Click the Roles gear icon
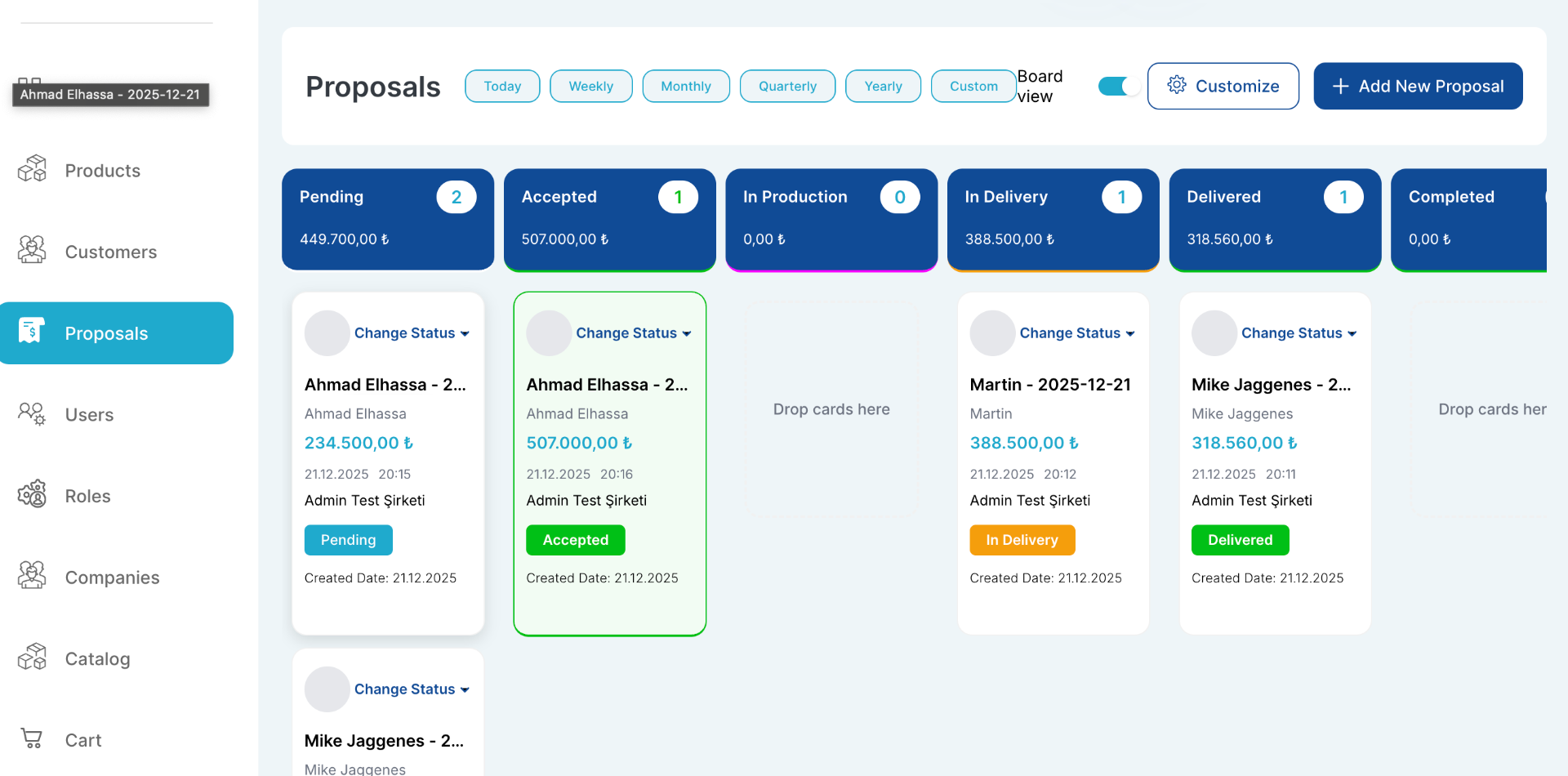This screenshot has height=776, width=1568. click(33, 495)
